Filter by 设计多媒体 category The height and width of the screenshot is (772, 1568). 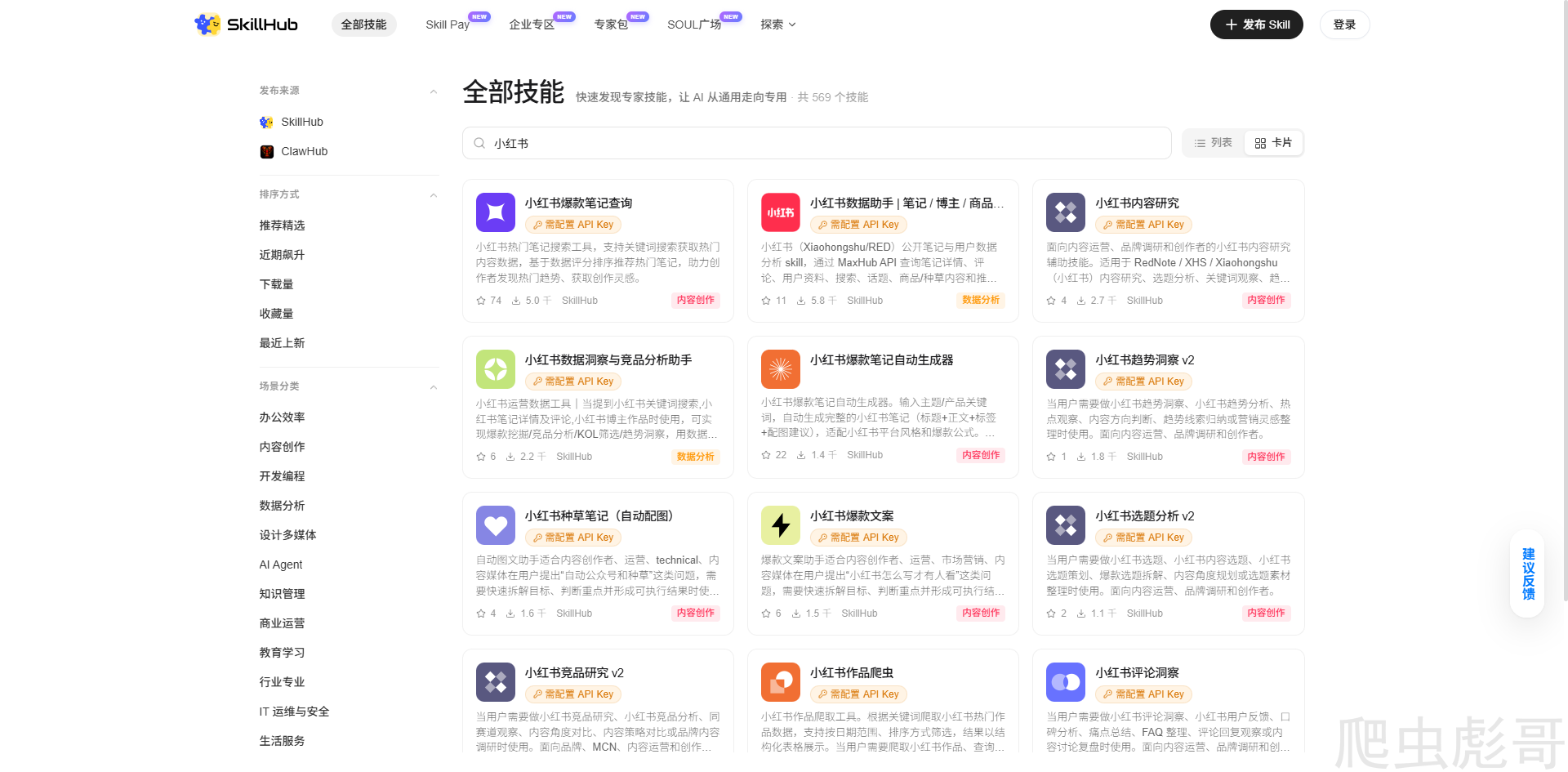[x=288, y=535]
